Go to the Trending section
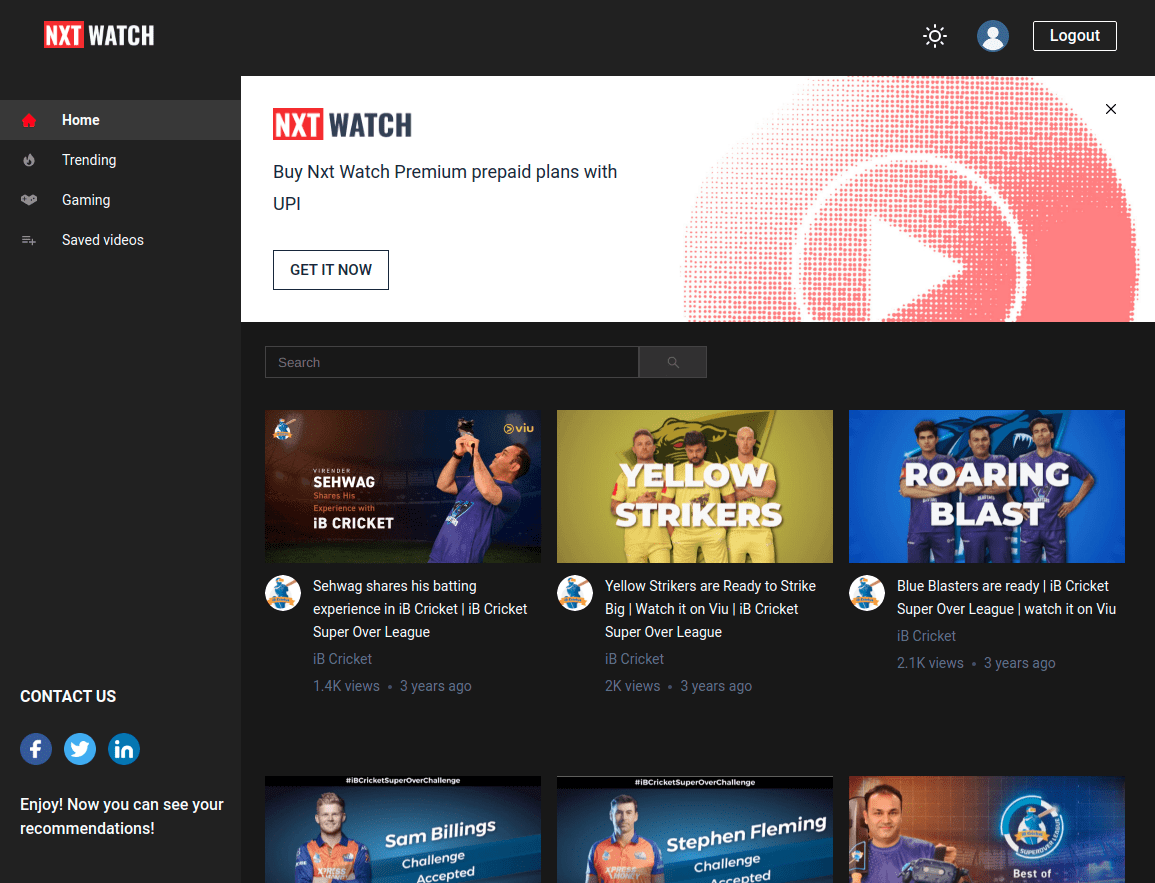 (x=120, y=160)
